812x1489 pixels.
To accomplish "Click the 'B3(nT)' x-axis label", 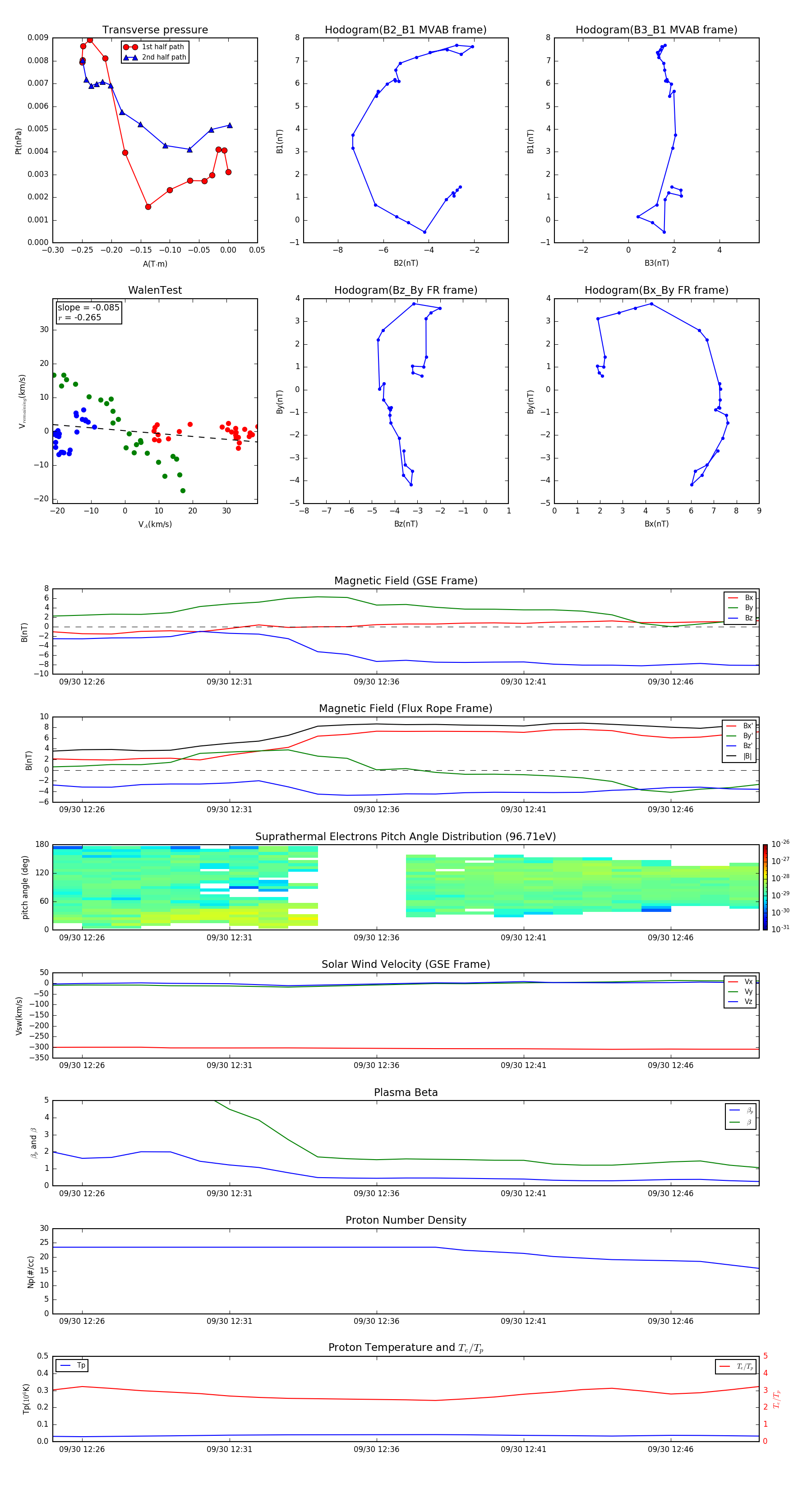I will click(656, 263).
